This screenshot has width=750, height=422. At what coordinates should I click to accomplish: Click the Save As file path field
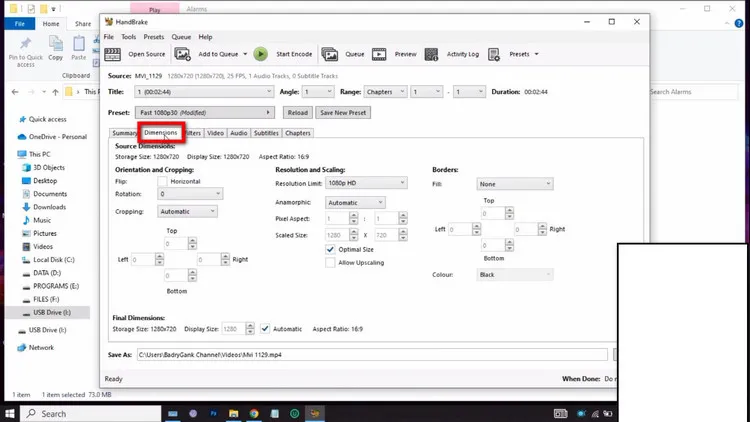372,355
